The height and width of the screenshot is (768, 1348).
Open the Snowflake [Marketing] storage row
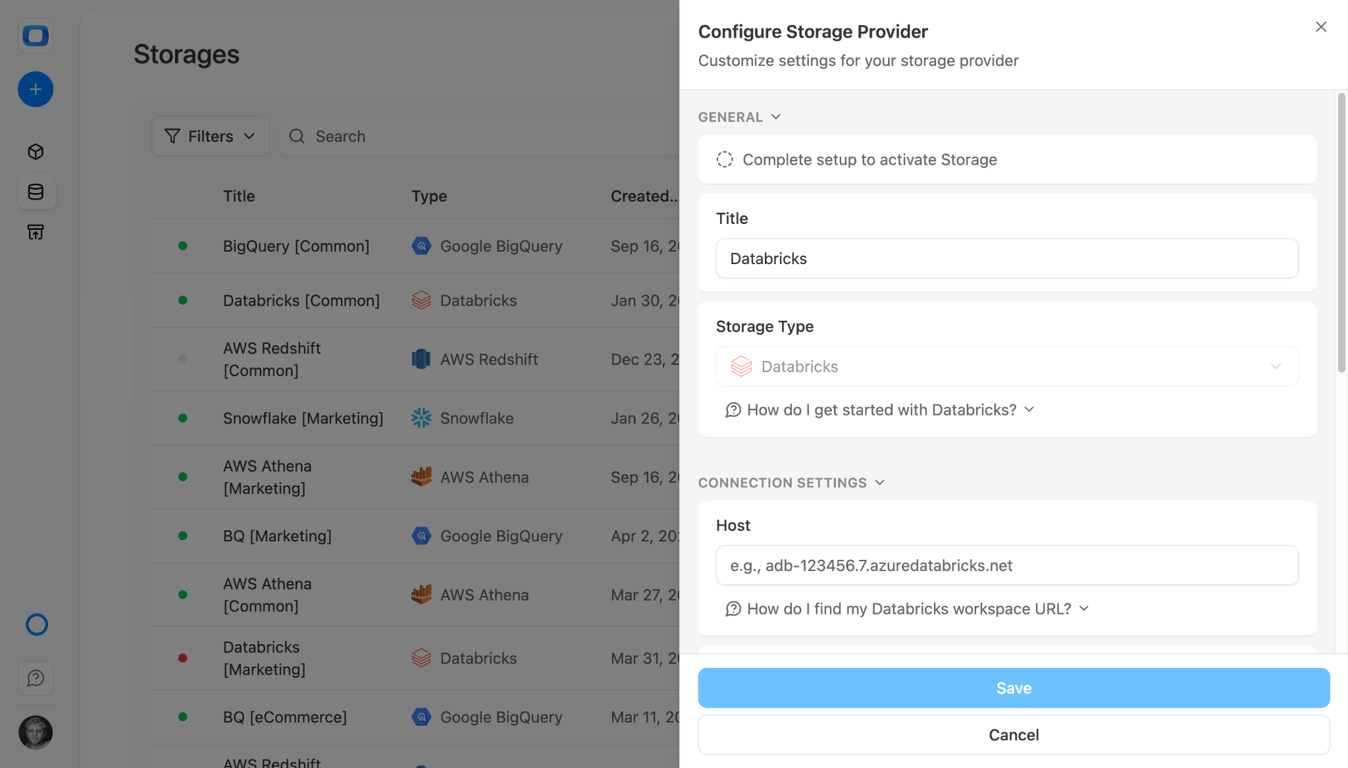coord(416,418)
